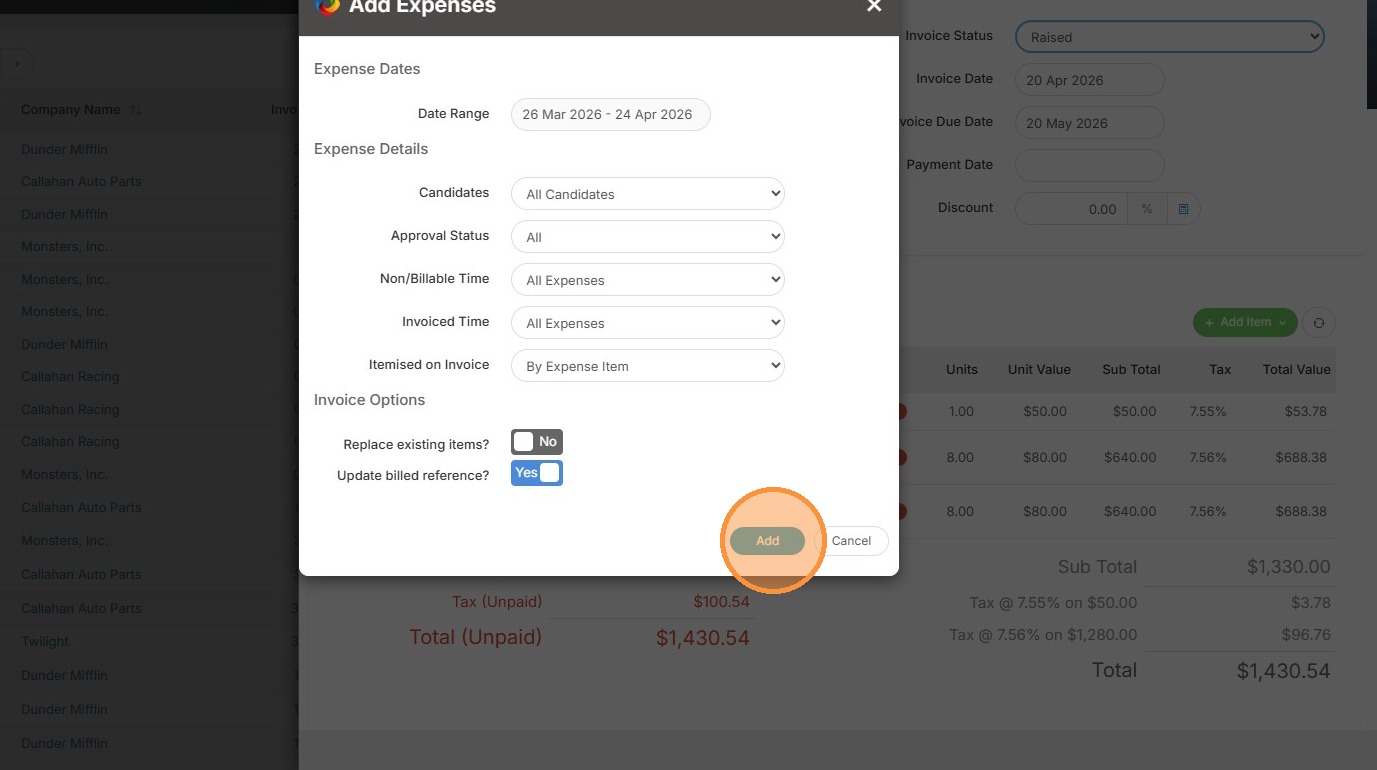Click the Cancel button

(851, 540)
